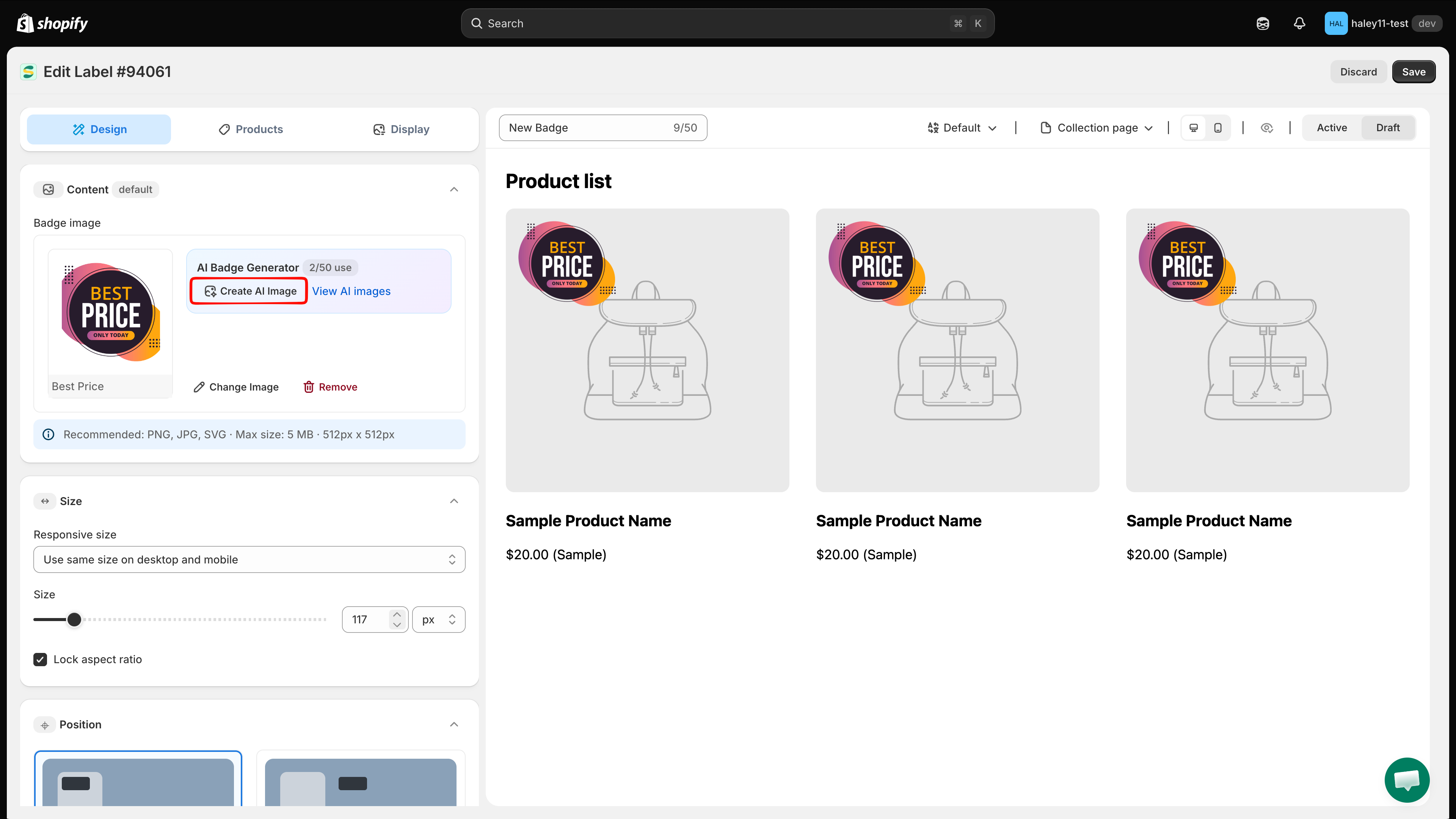
Task: Click the badge size slider handle
Action: (x=74, y=620)
